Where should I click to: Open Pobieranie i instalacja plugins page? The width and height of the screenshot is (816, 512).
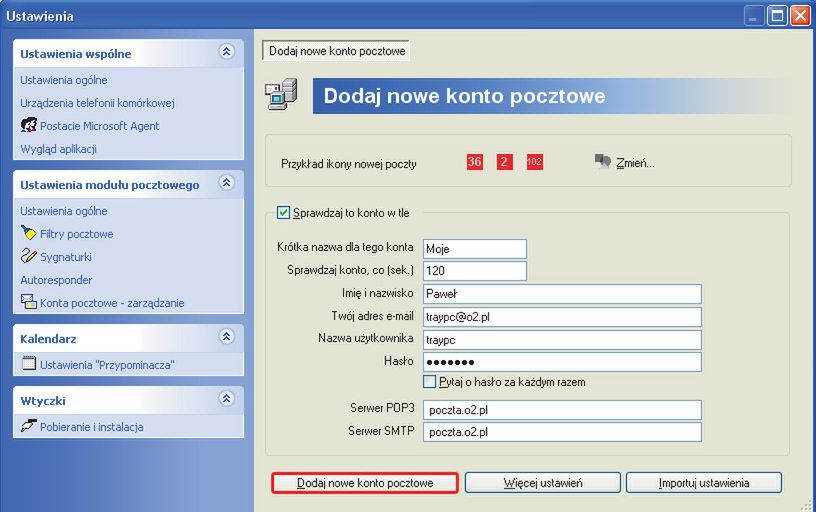[x=92, y=427]
